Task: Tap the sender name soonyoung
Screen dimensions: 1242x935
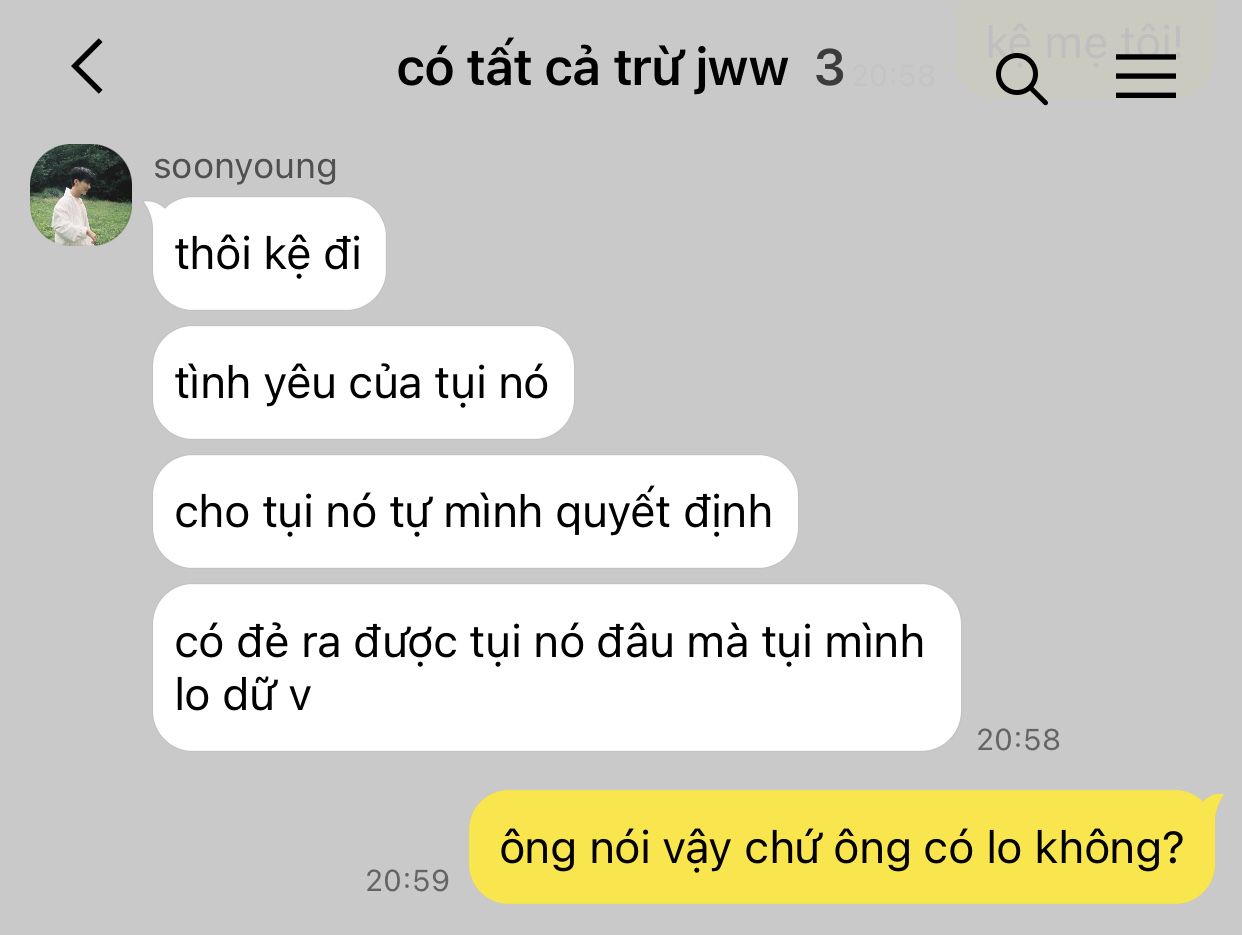Action: coord(245,166)
